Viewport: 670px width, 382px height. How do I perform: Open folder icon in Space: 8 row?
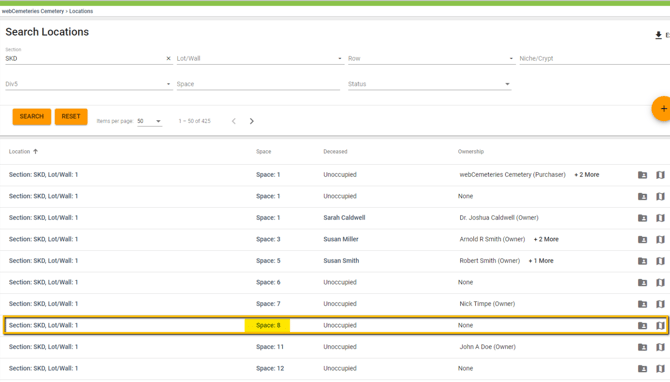coord(642,326)
